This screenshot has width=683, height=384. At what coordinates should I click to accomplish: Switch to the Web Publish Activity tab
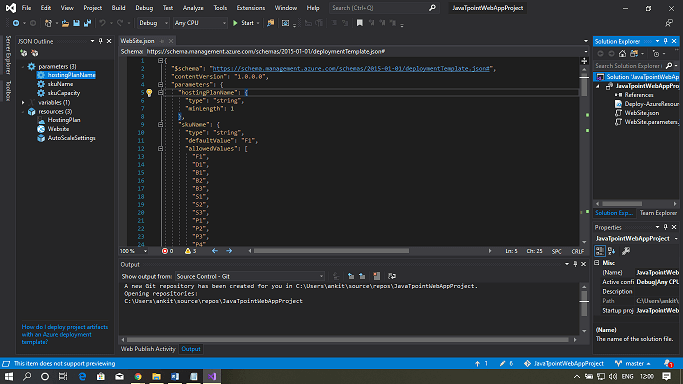click(x=148, y=349)
